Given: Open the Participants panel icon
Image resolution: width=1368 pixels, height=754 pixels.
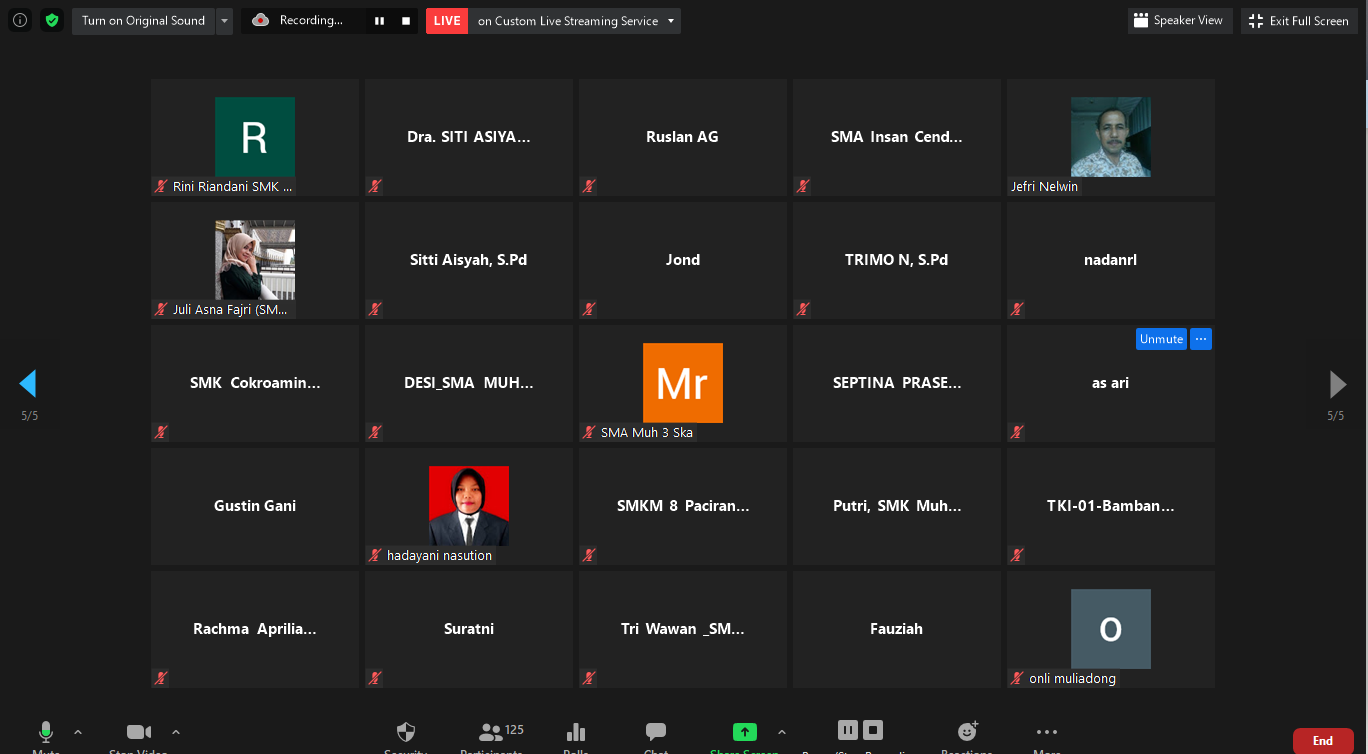Looking at the screenshot, I should (x=491, y=733).
